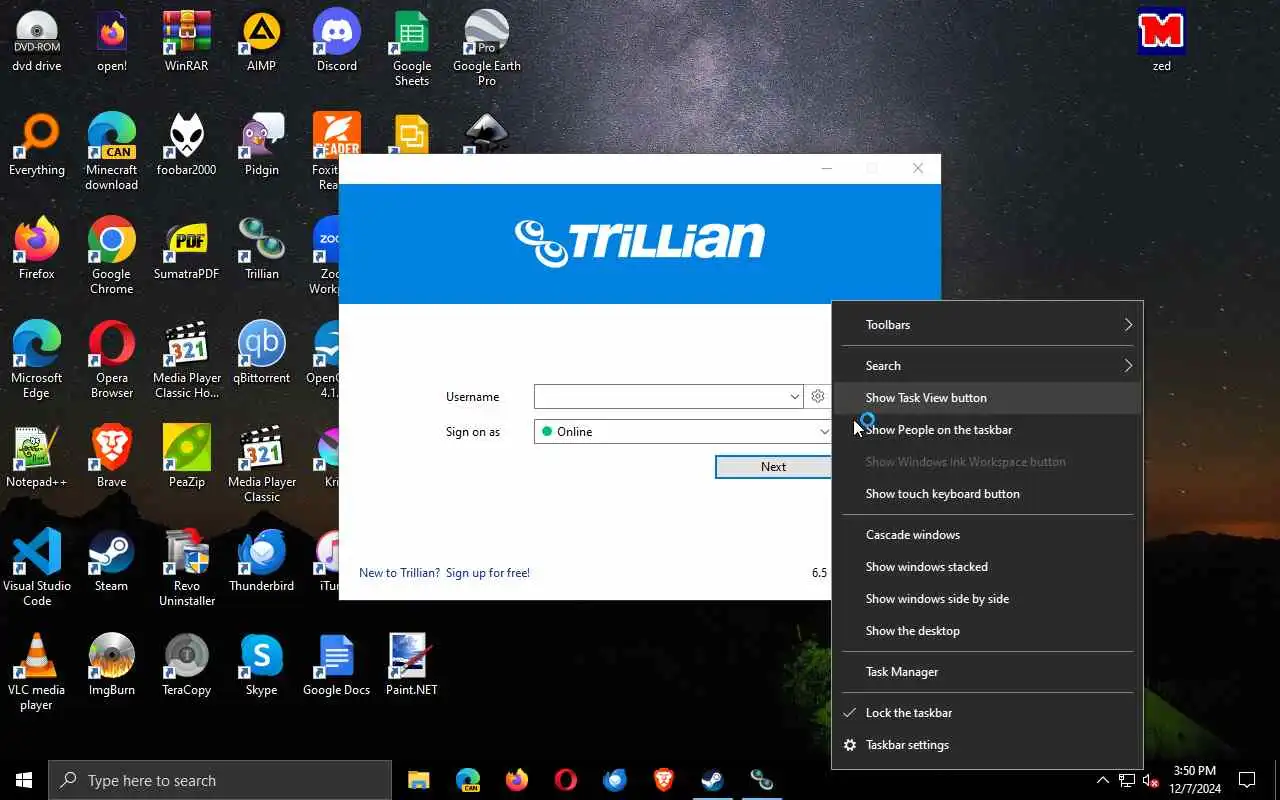
Task: Toggle Show Task View button option
Action: (987, 398)
